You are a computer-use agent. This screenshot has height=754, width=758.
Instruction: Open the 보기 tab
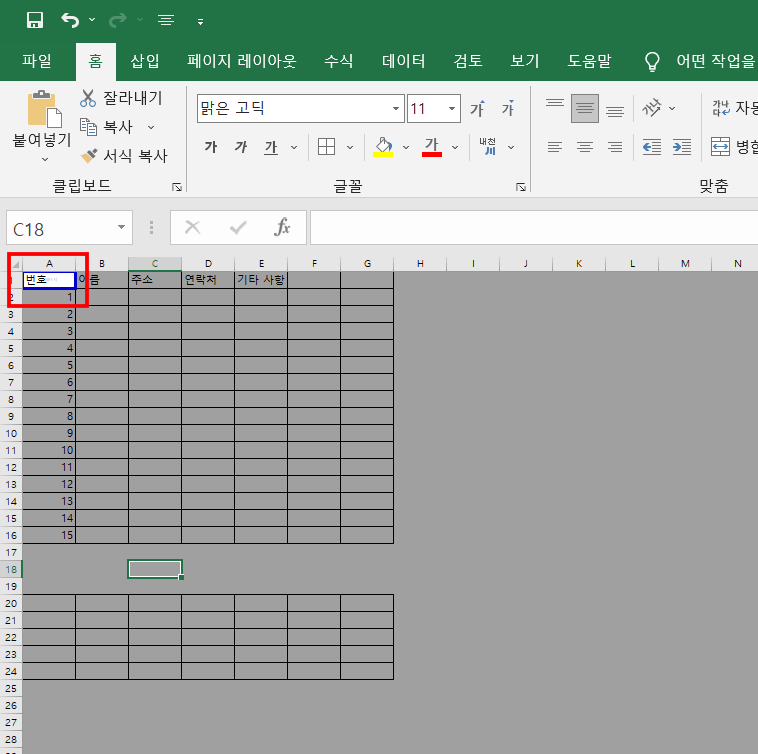[525, 61]
